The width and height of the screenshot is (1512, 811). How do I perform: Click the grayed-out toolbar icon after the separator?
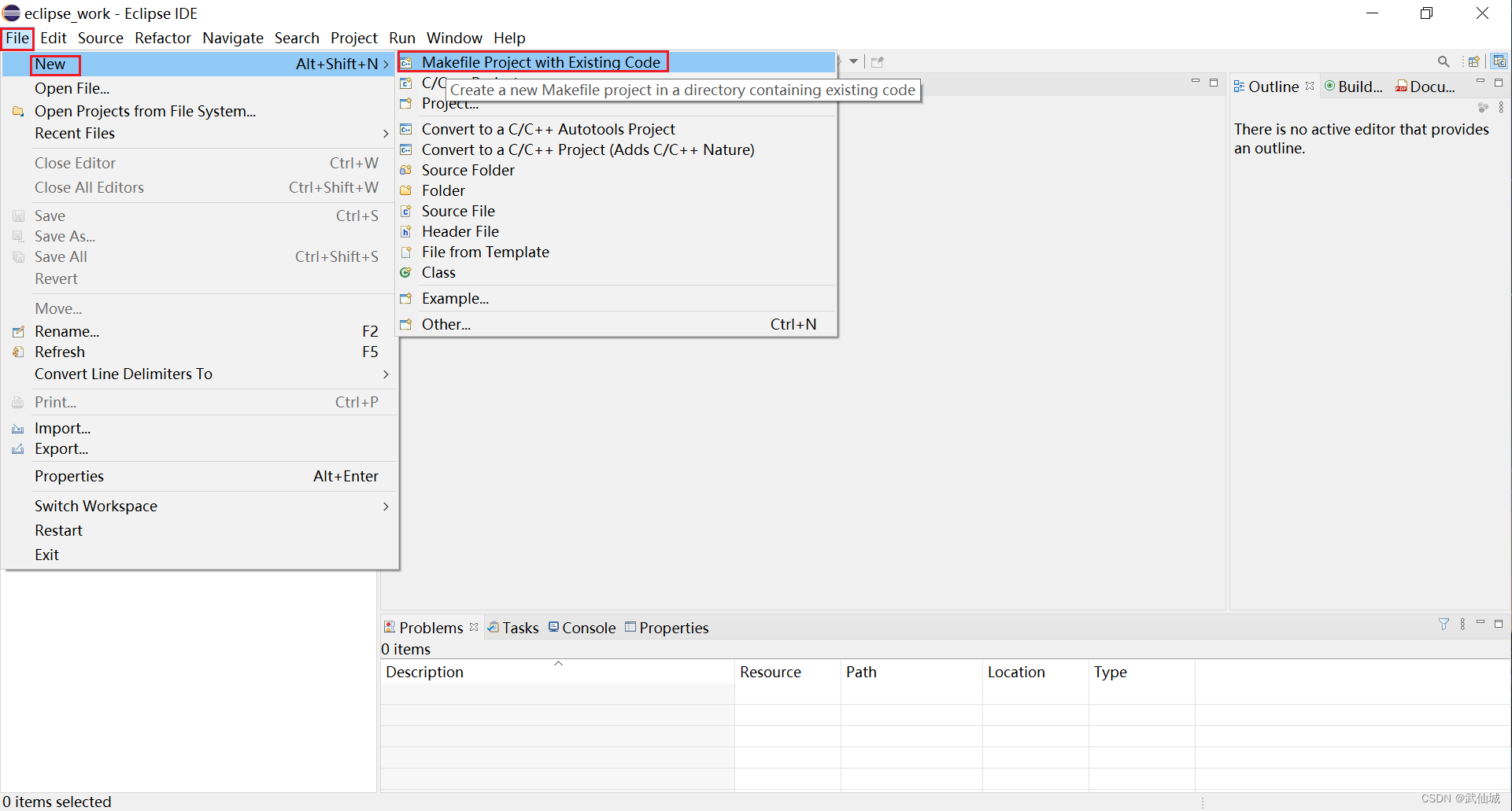pos(878,61)
